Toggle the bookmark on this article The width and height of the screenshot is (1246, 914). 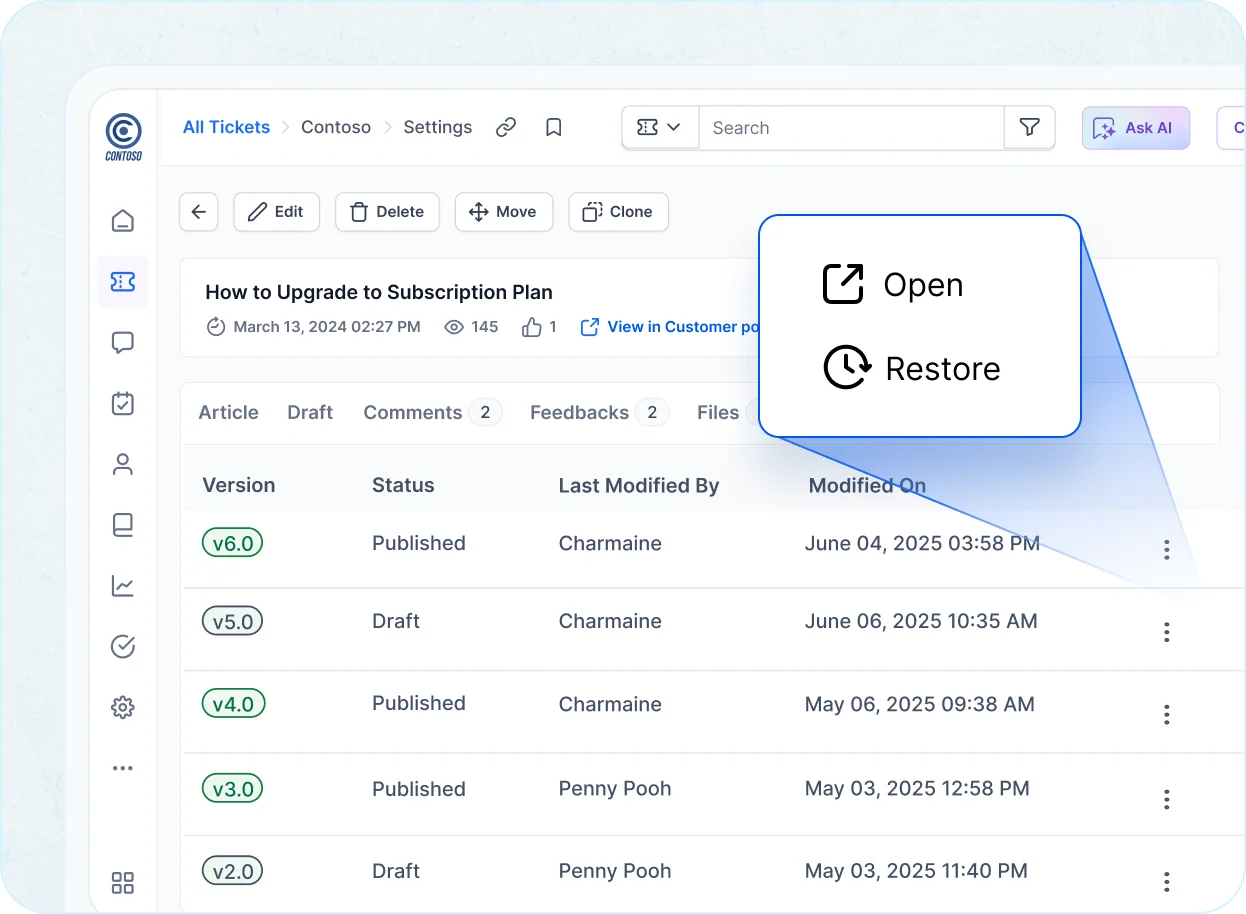point(554,127)
